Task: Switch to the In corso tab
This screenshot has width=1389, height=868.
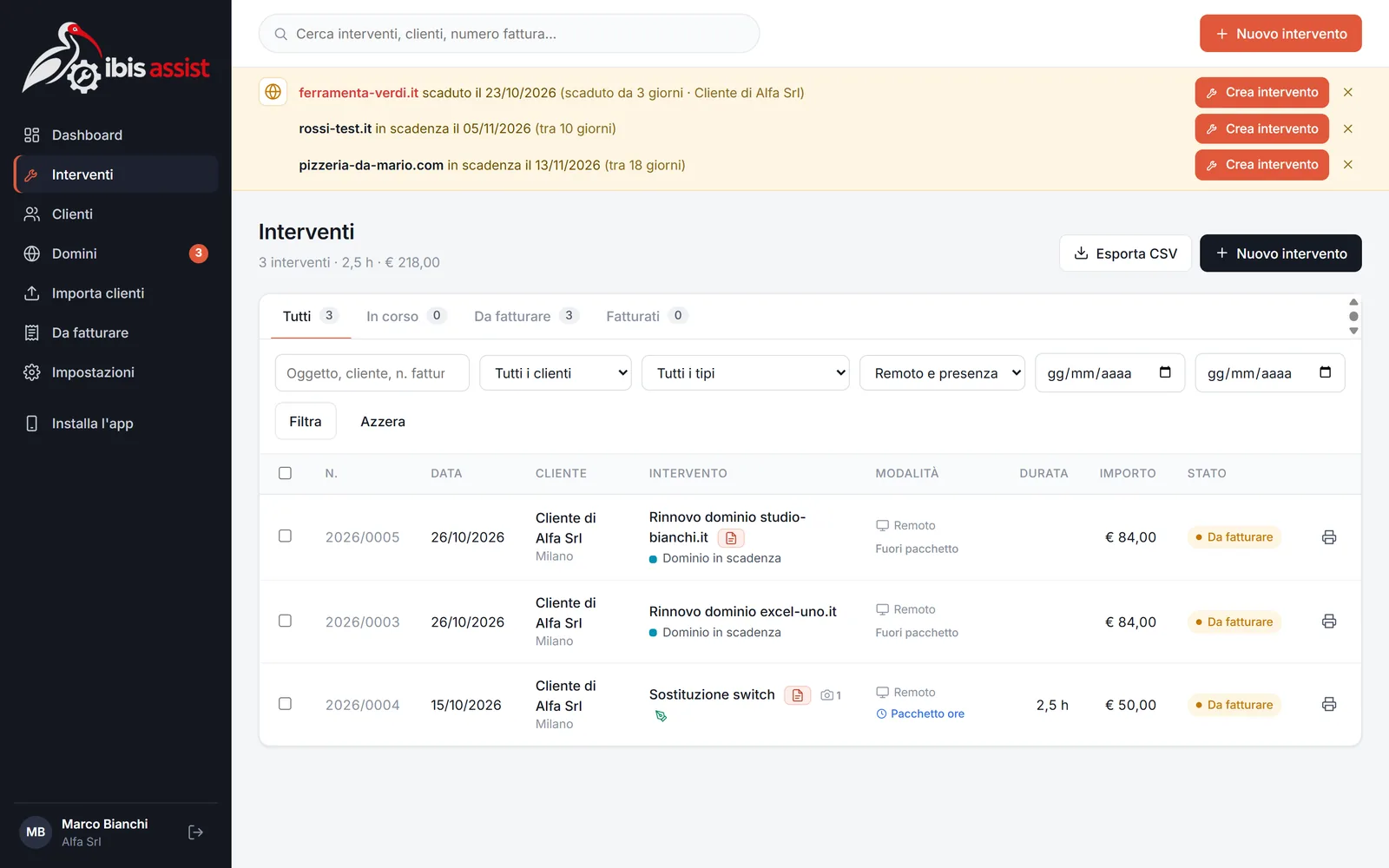Action: (405, 316)
